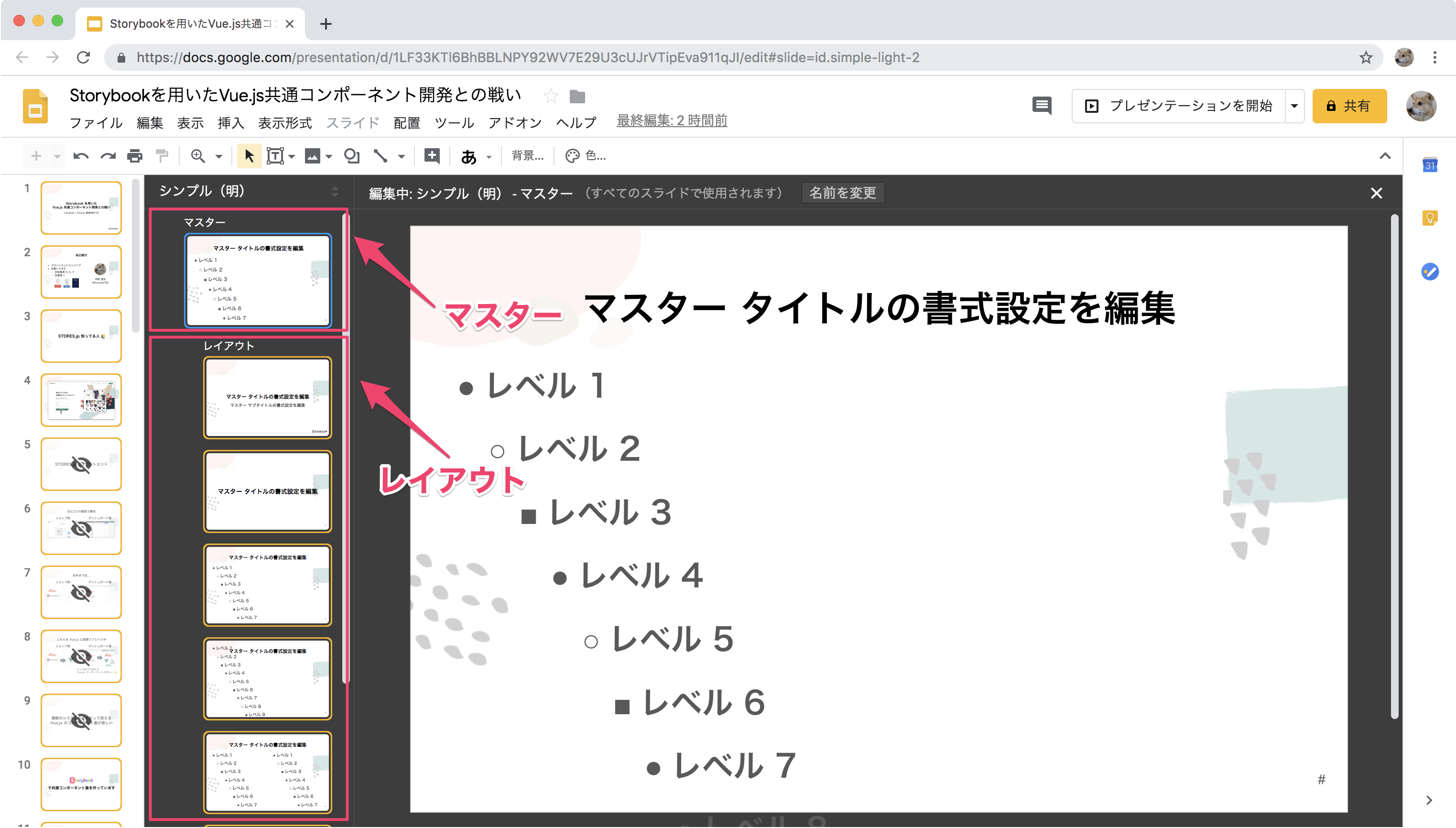Select title and subtitle layout thumbnail
Viewport: 1456px width, 828px height.
pyautogui.click(x=267, y=398)
